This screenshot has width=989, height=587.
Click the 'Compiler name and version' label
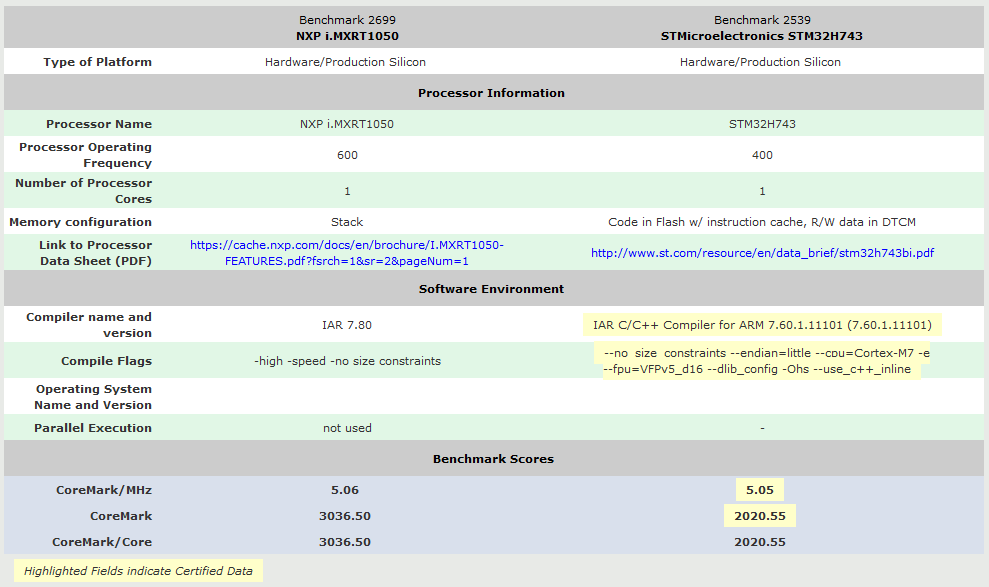(x=88, y=325)
